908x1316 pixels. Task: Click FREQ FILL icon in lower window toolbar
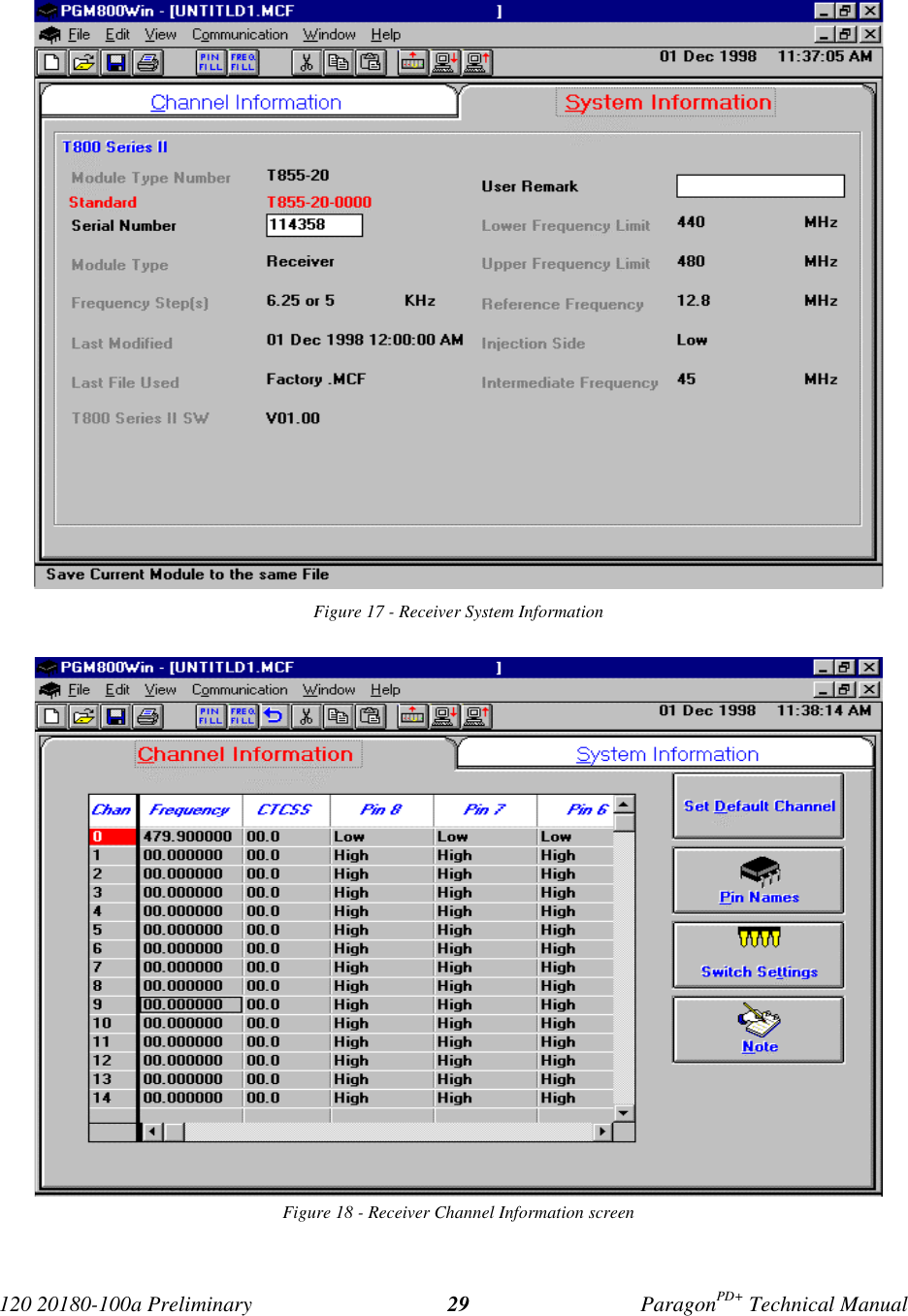(243, 716)
